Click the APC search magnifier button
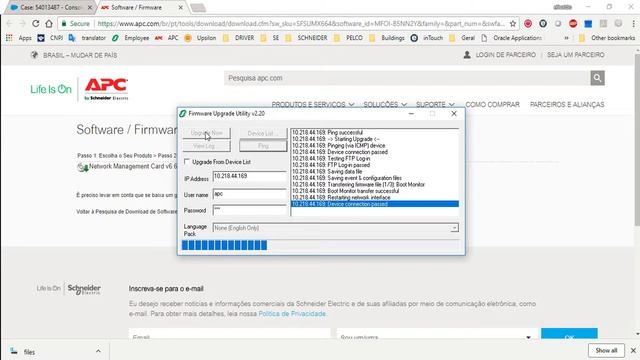The width and height of the screenshot is (640, 360). (x=597, y=78)
